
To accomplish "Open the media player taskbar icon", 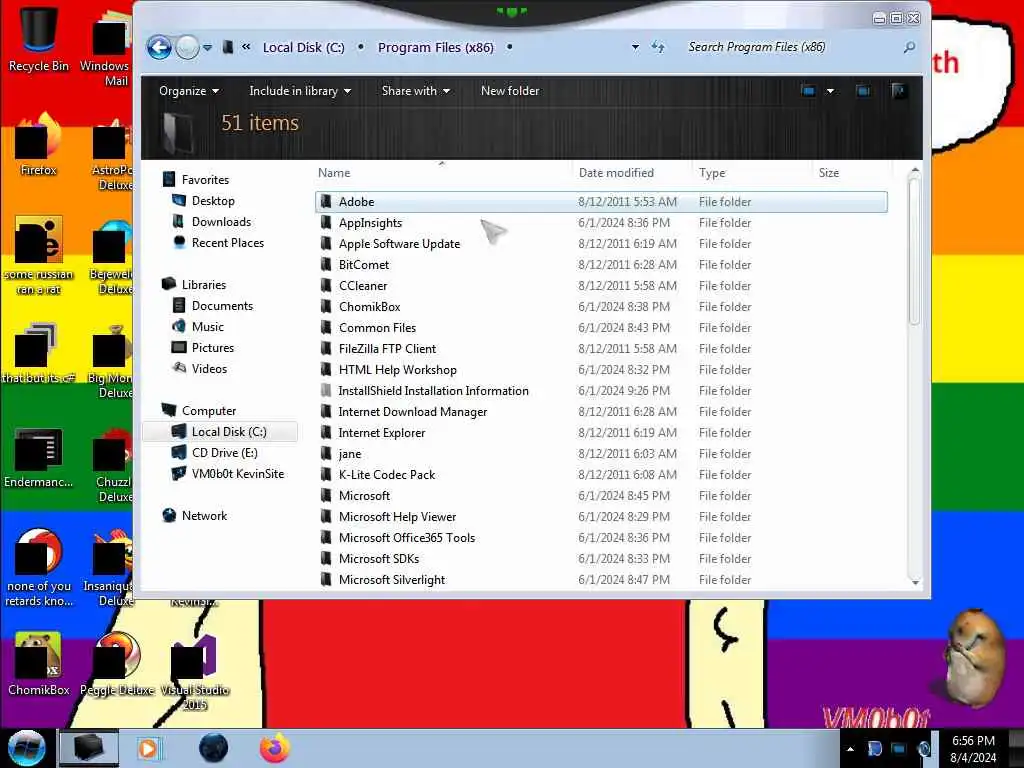I will (x=150, y=748).
